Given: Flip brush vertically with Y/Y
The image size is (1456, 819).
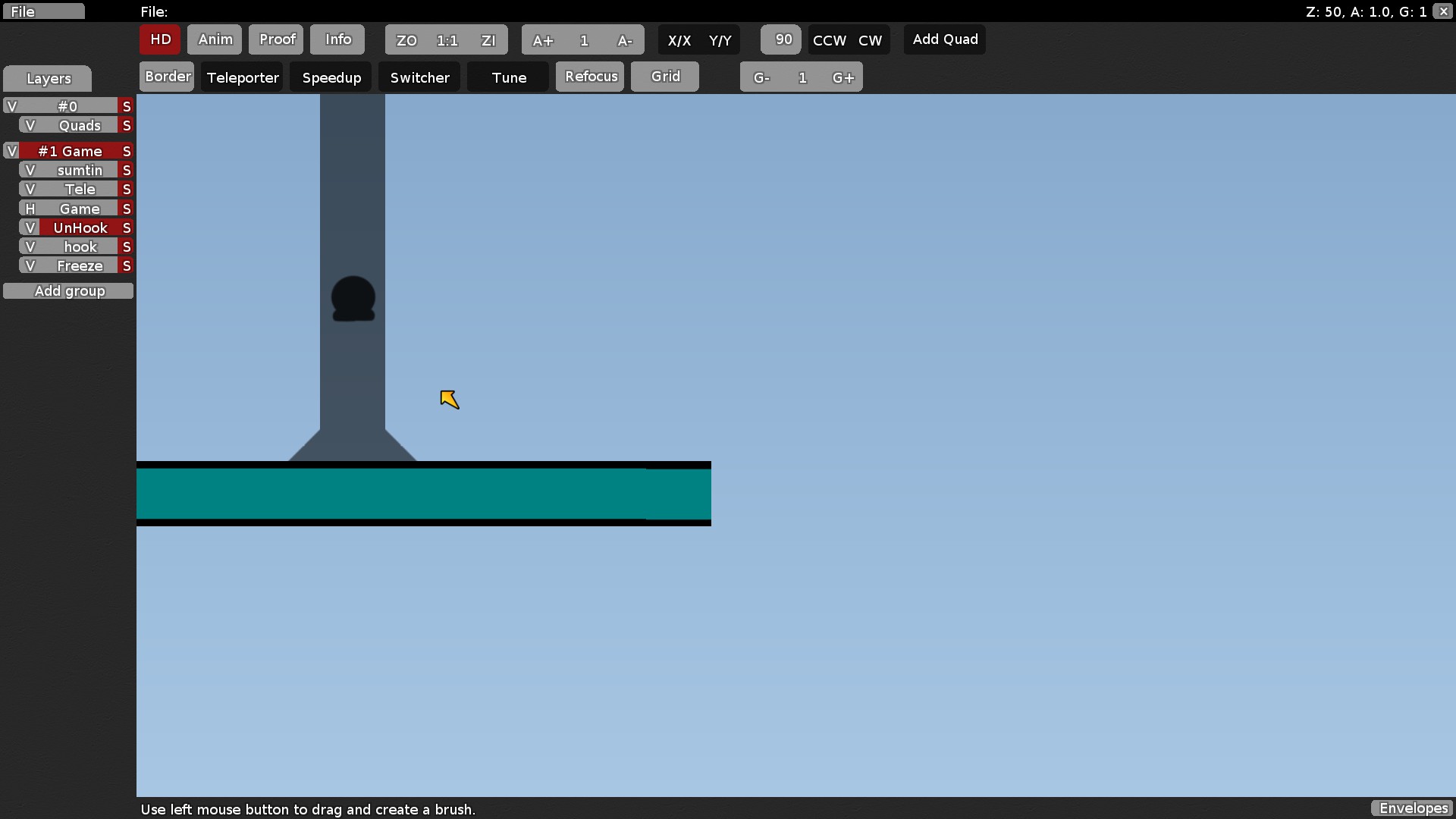Looking at the screenshot, I should tap(720, 40).
